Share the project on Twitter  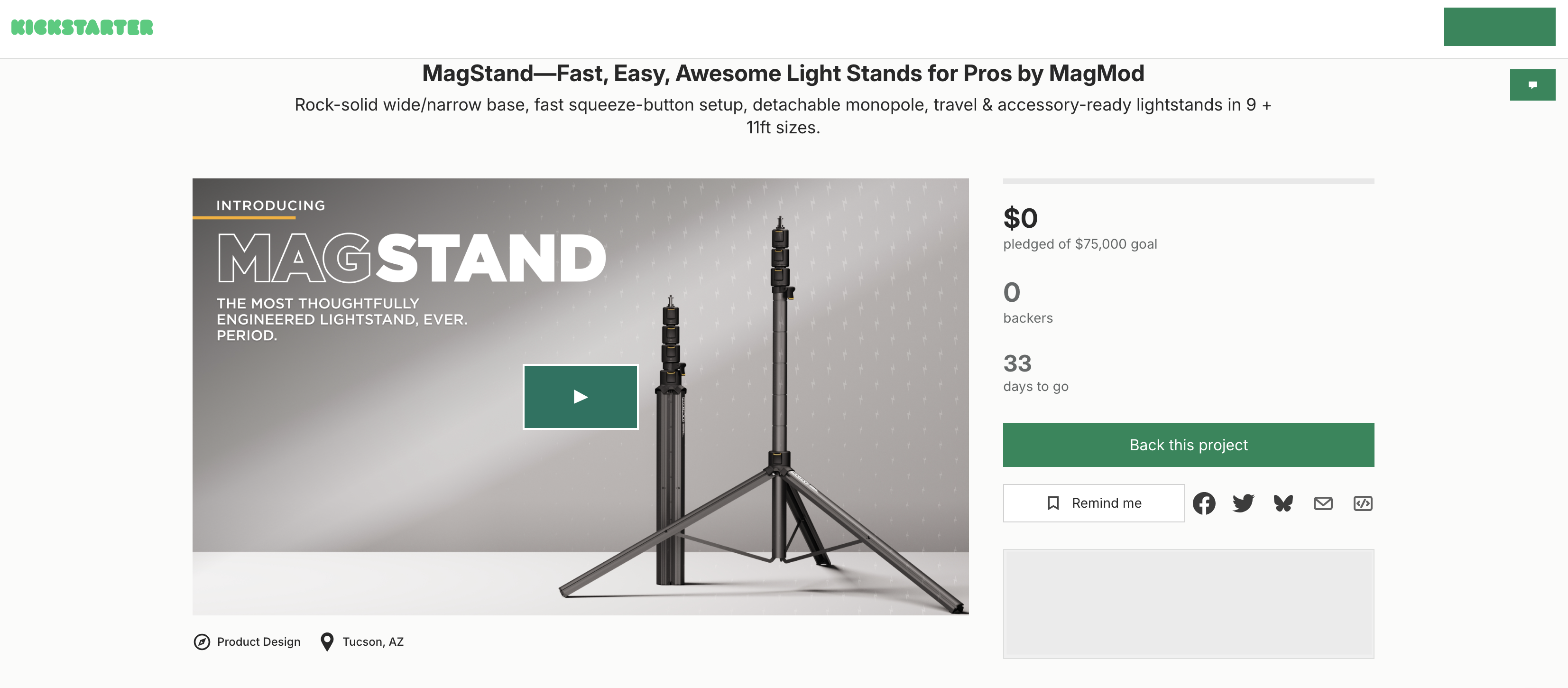click(x=1243, y=503)
